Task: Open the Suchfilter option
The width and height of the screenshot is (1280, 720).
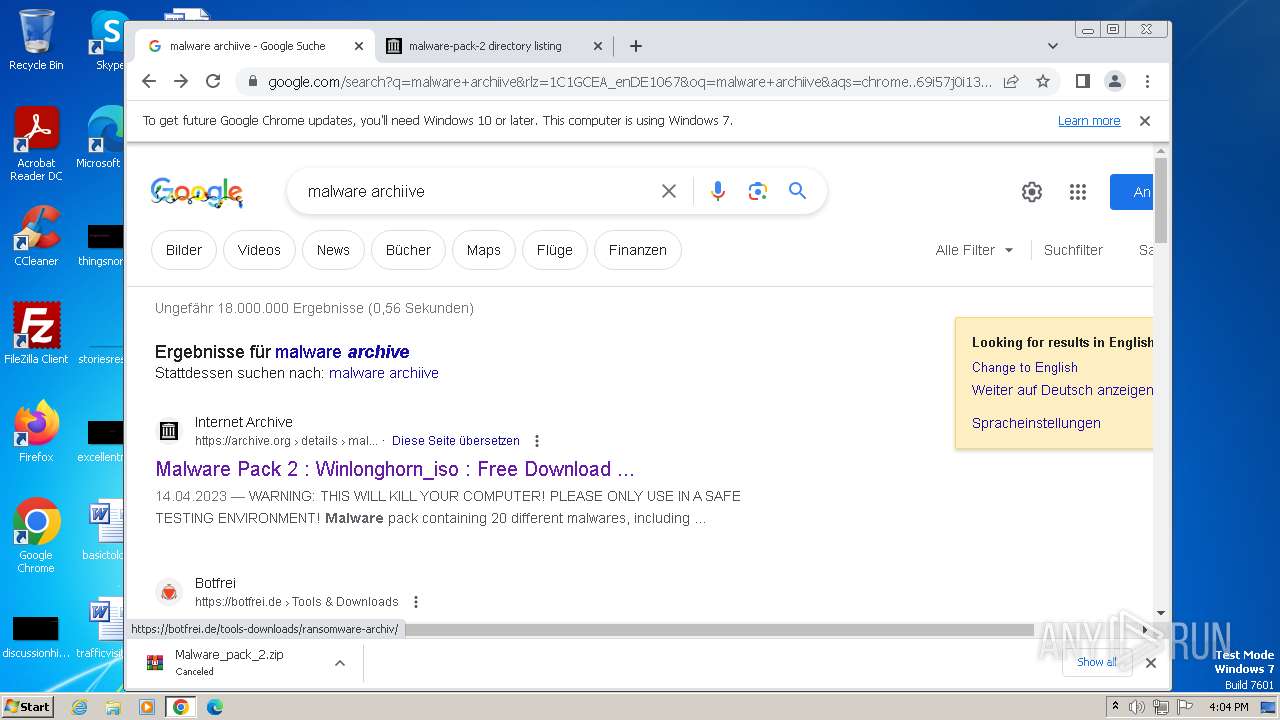Action: [x=1073, y=250]
